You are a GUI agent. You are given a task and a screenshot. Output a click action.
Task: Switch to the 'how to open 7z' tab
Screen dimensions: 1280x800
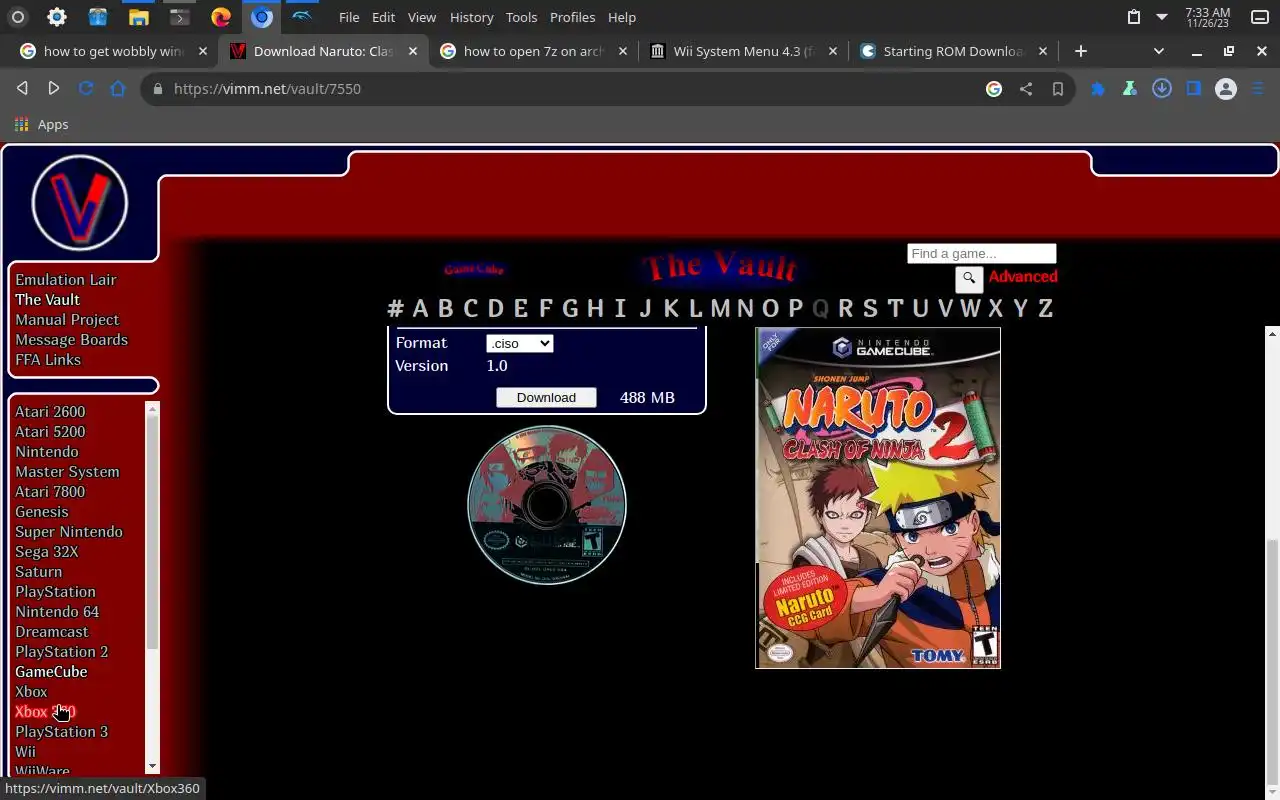point(534,51)
